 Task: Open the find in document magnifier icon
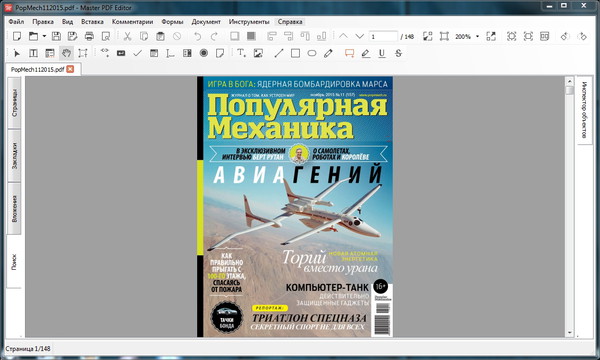point(106,36)
